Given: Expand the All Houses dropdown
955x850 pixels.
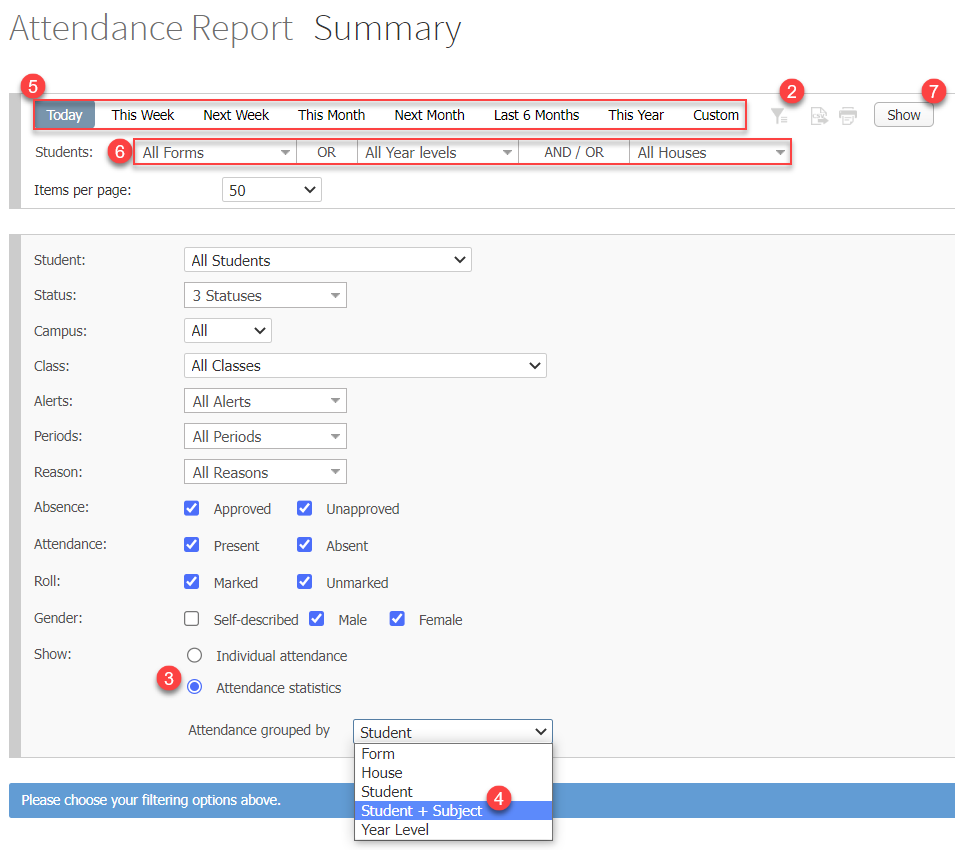Looking at the screenshot, I should (708, 152).
